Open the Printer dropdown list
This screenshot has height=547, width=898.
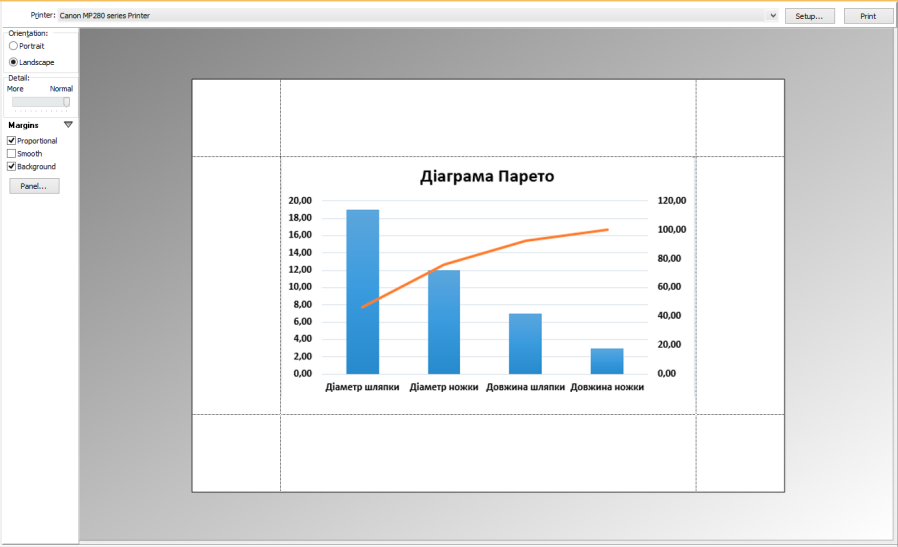[x=773, y=15]
